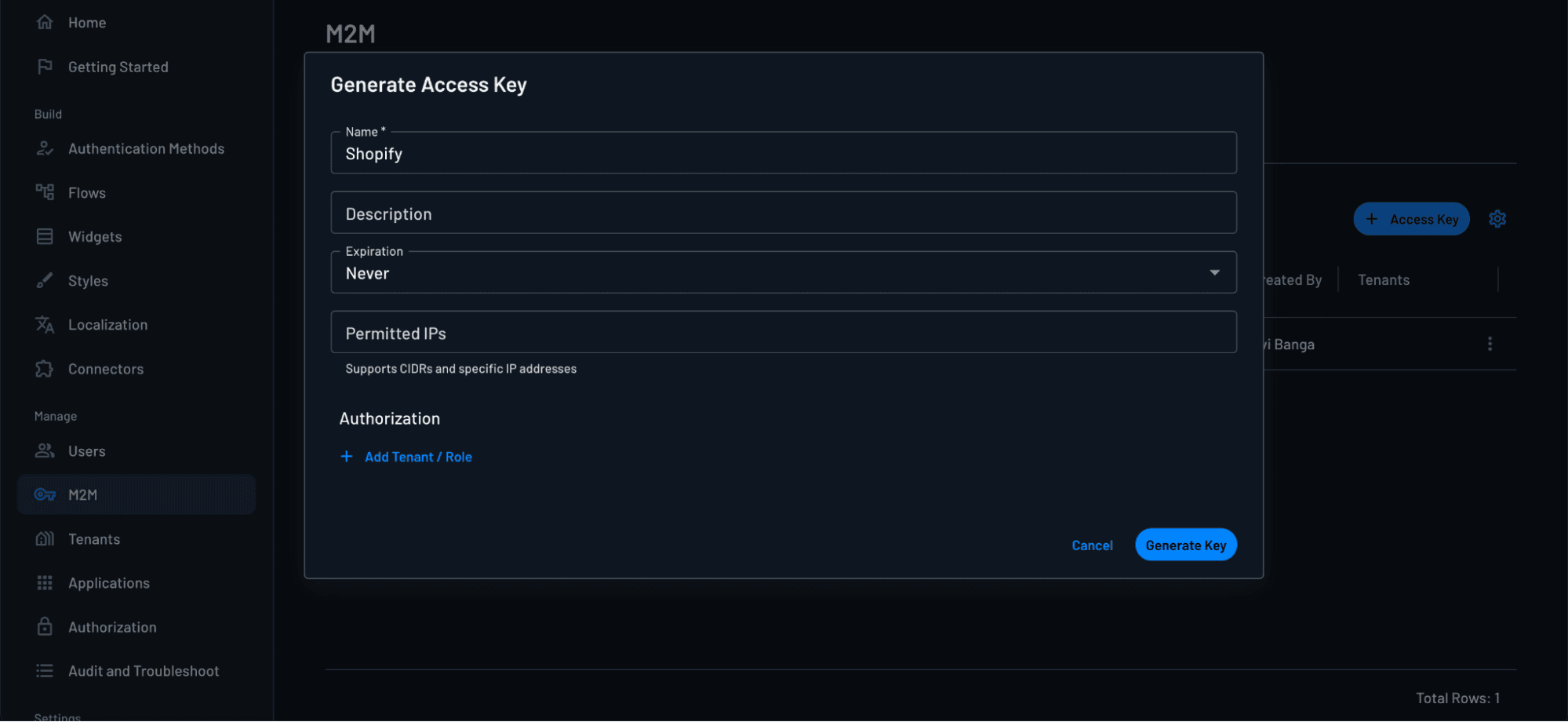1568x722 pixels.
Task: Go to Authentication Methods in sidebar
Action: tap(146, 148)
